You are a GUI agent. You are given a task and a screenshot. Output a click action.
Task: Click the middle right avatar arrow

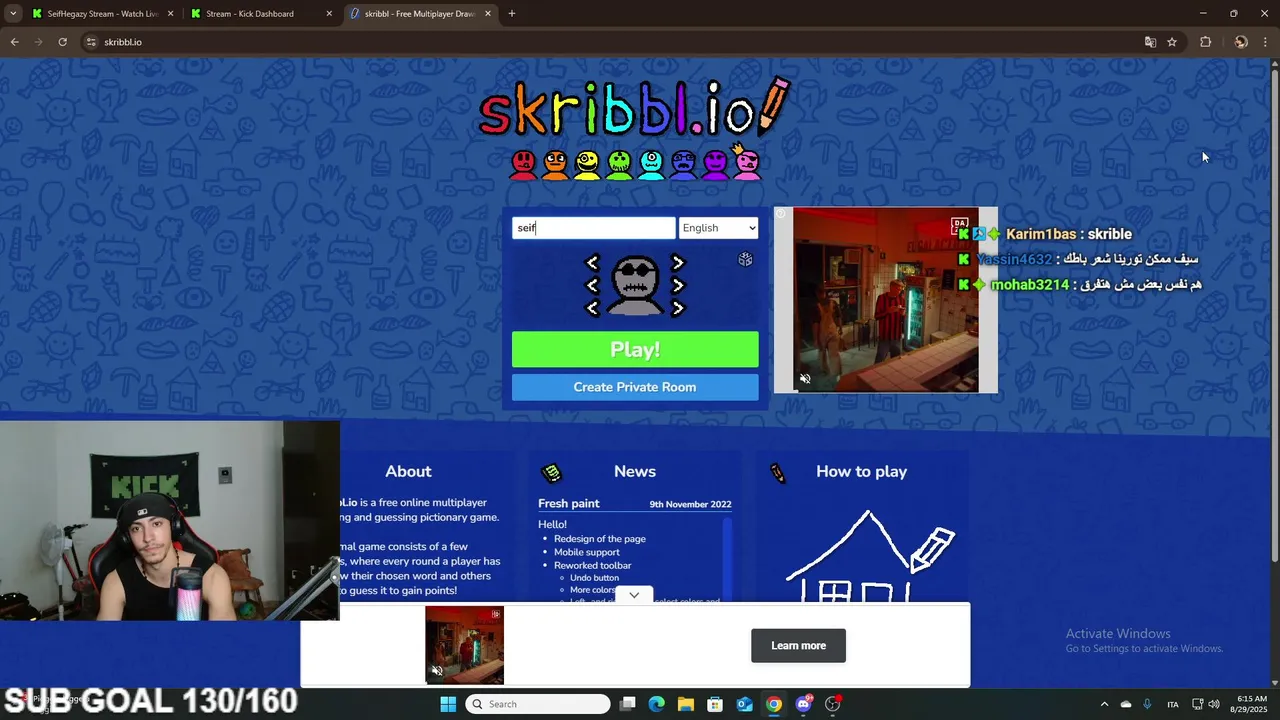678,285
